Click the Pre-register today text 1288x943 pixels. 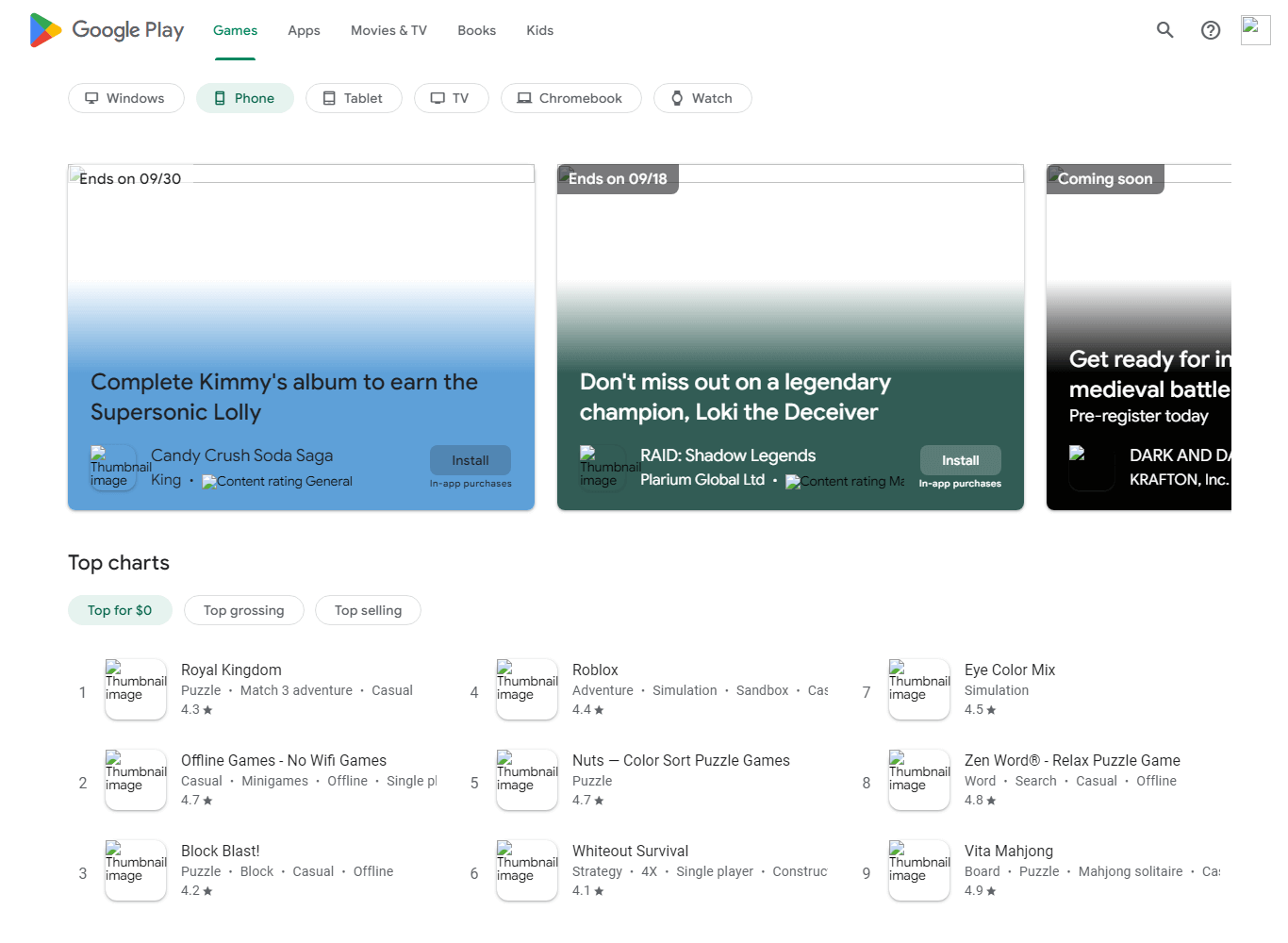click(1138, 416)
